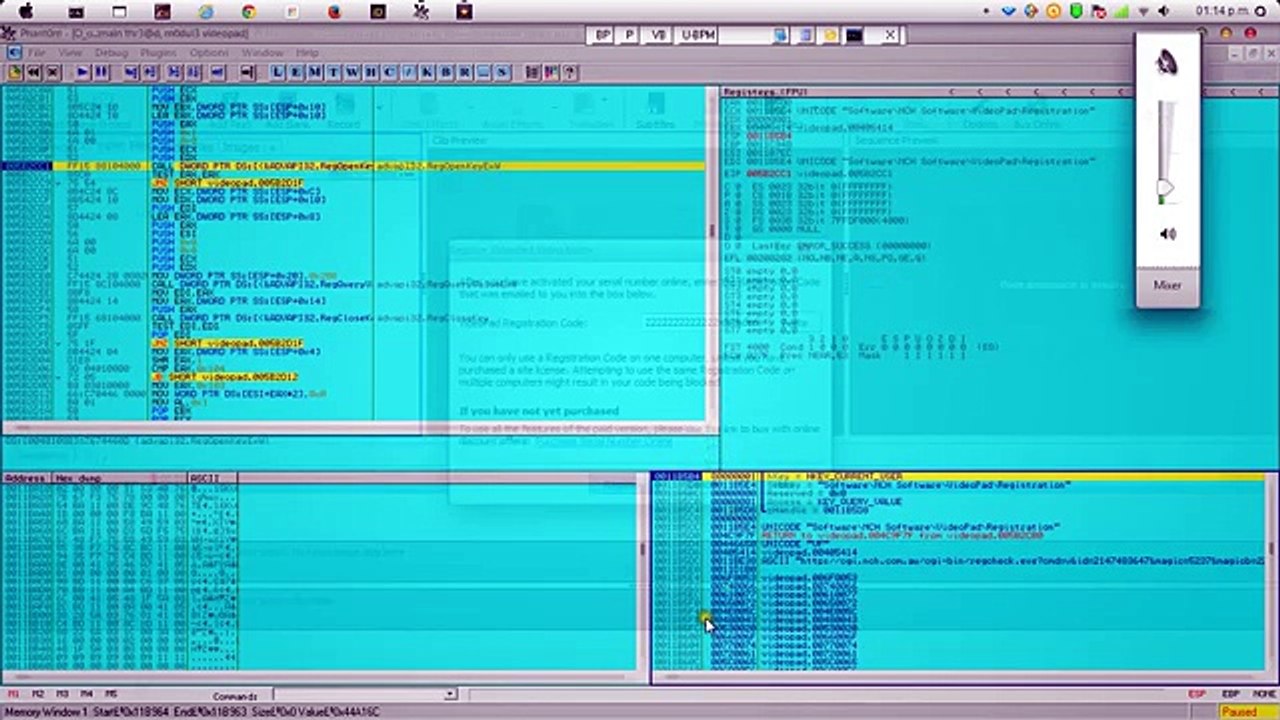1280x720 pixels.
Task: Open the Help menu
Action: [307, 52]
